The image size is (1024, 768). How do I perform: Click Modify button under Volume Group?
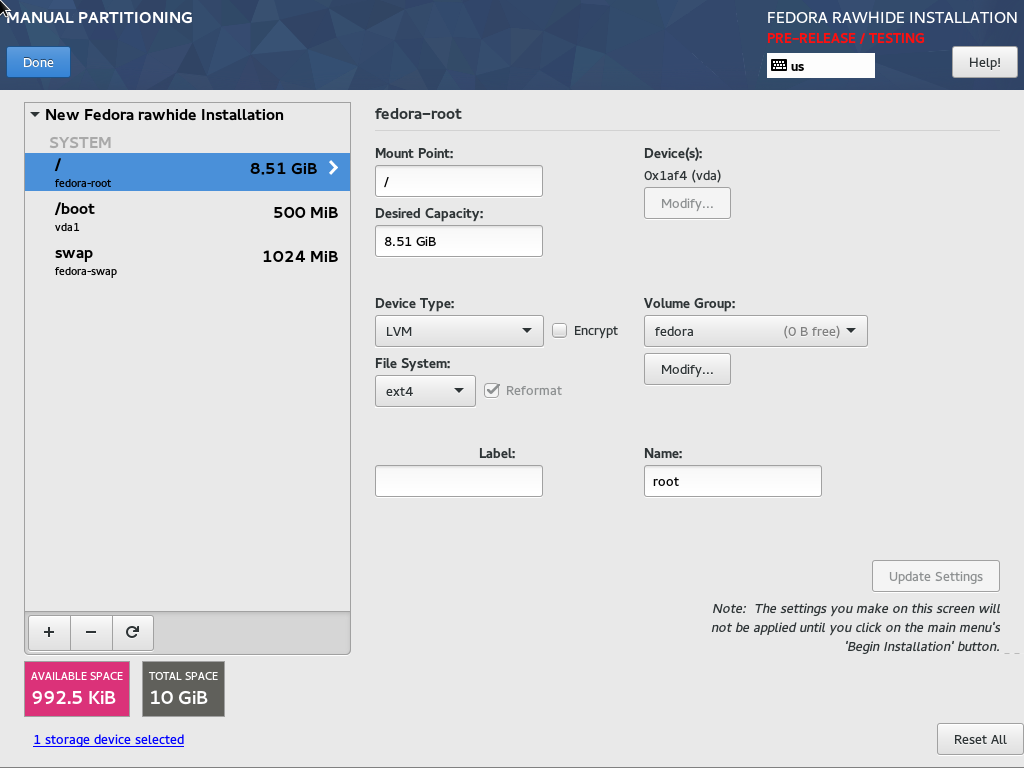click(x=687, y=370)
